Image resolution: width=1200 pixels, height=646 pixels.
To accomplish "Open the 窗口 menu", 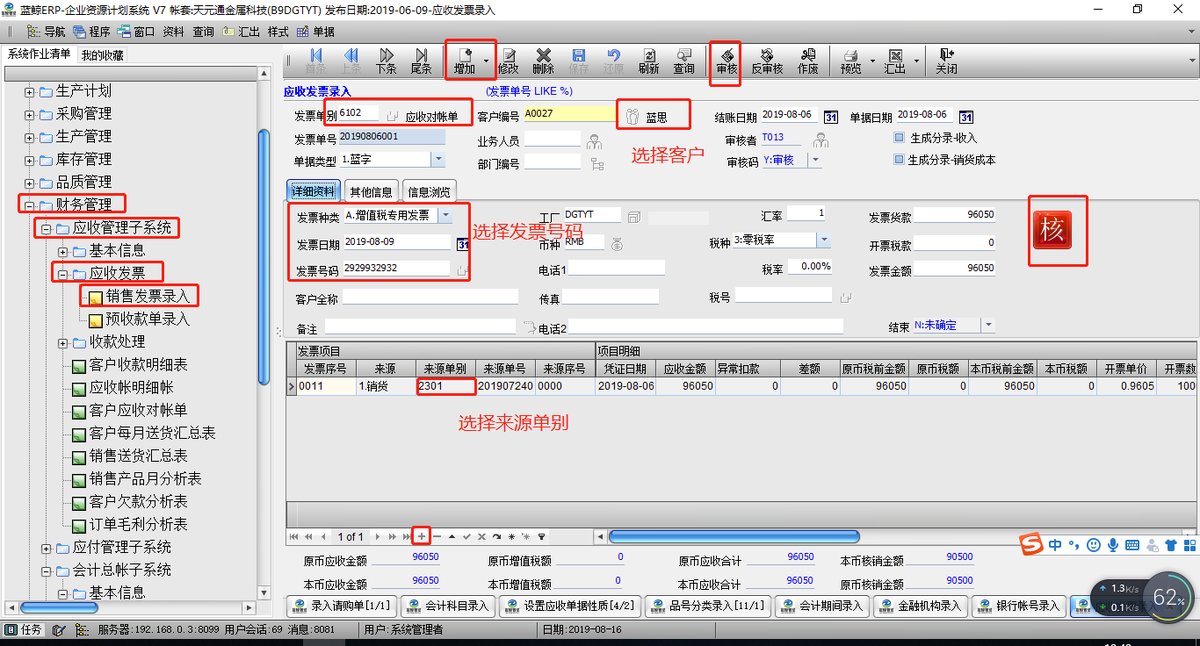I will tap(136, 32).
